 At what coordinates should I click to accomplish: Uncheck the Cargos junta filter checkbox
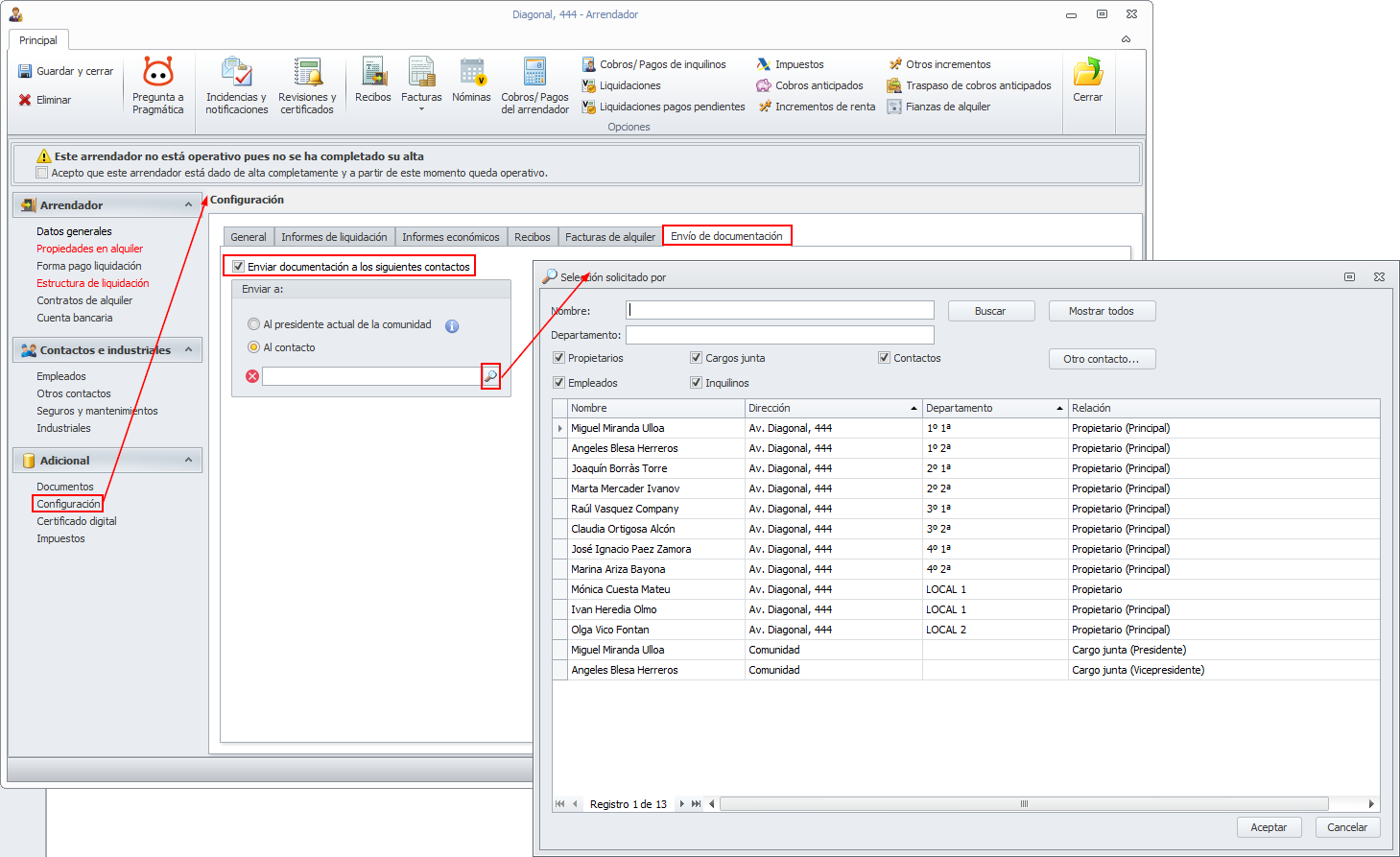pos(696,358)
